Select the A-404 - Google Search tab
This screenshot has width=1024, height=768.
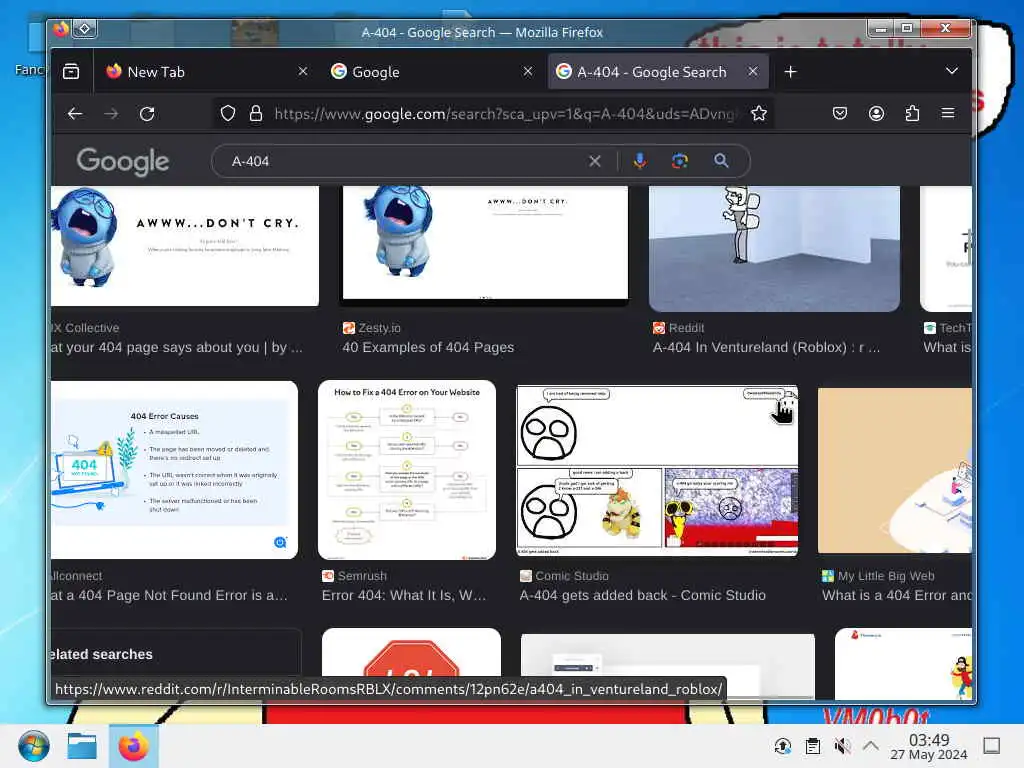(658, 71)
